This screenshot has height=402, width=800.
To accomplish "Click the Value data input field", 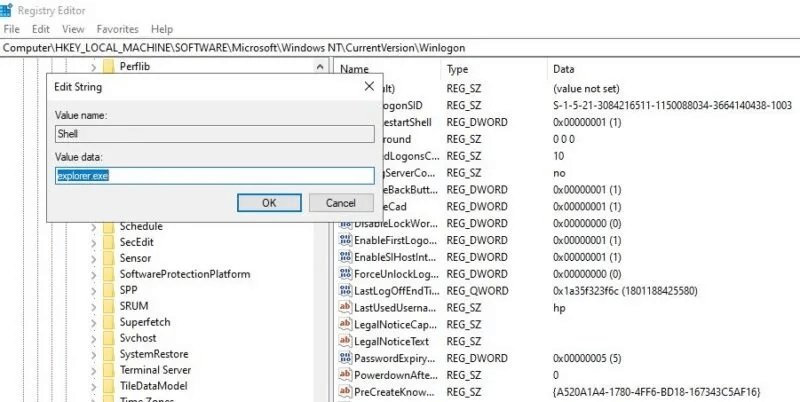I will (215, 175).
